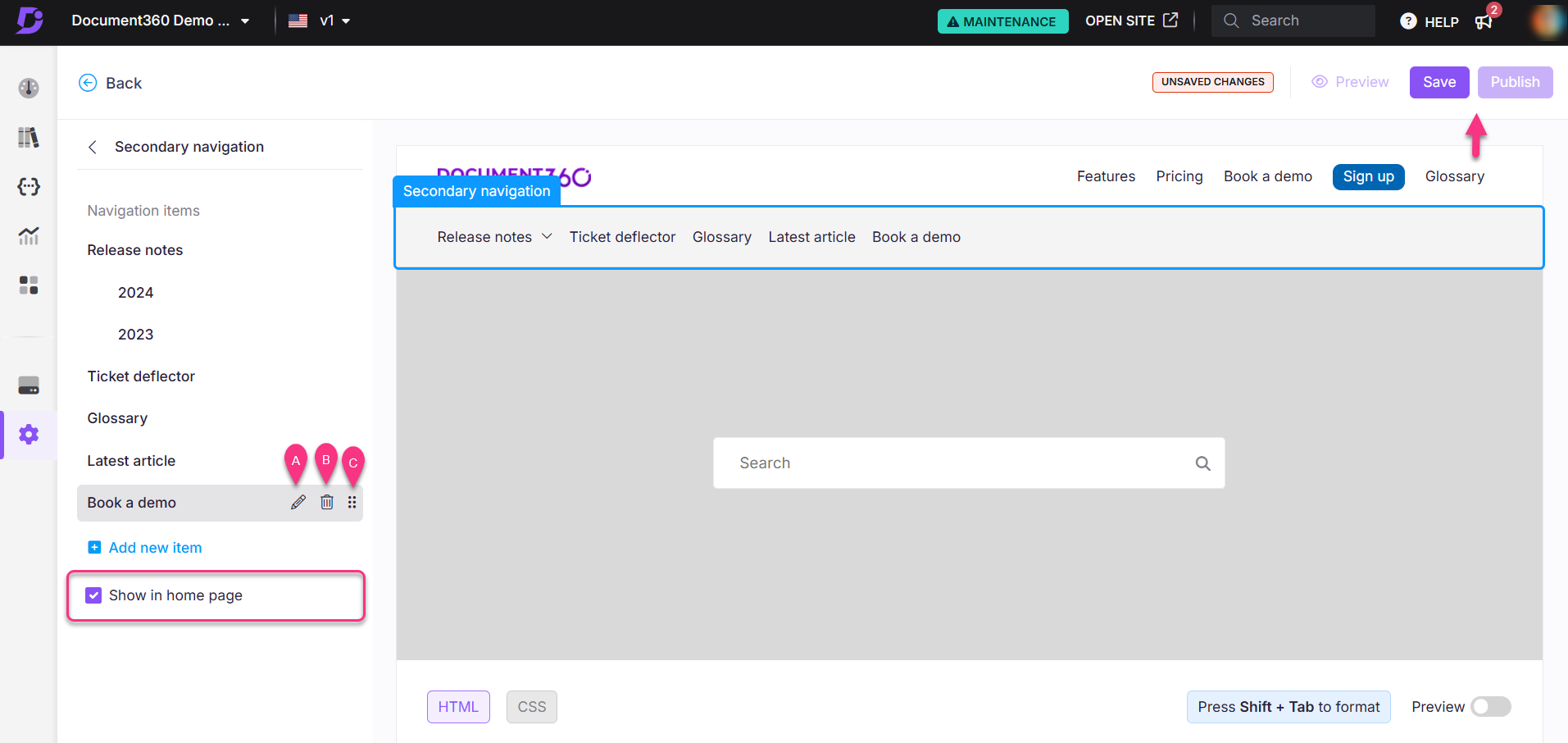Open the Drive storage icon in sidebar
This screenshot has width=1568, height=743.
(x=29, y=385)
